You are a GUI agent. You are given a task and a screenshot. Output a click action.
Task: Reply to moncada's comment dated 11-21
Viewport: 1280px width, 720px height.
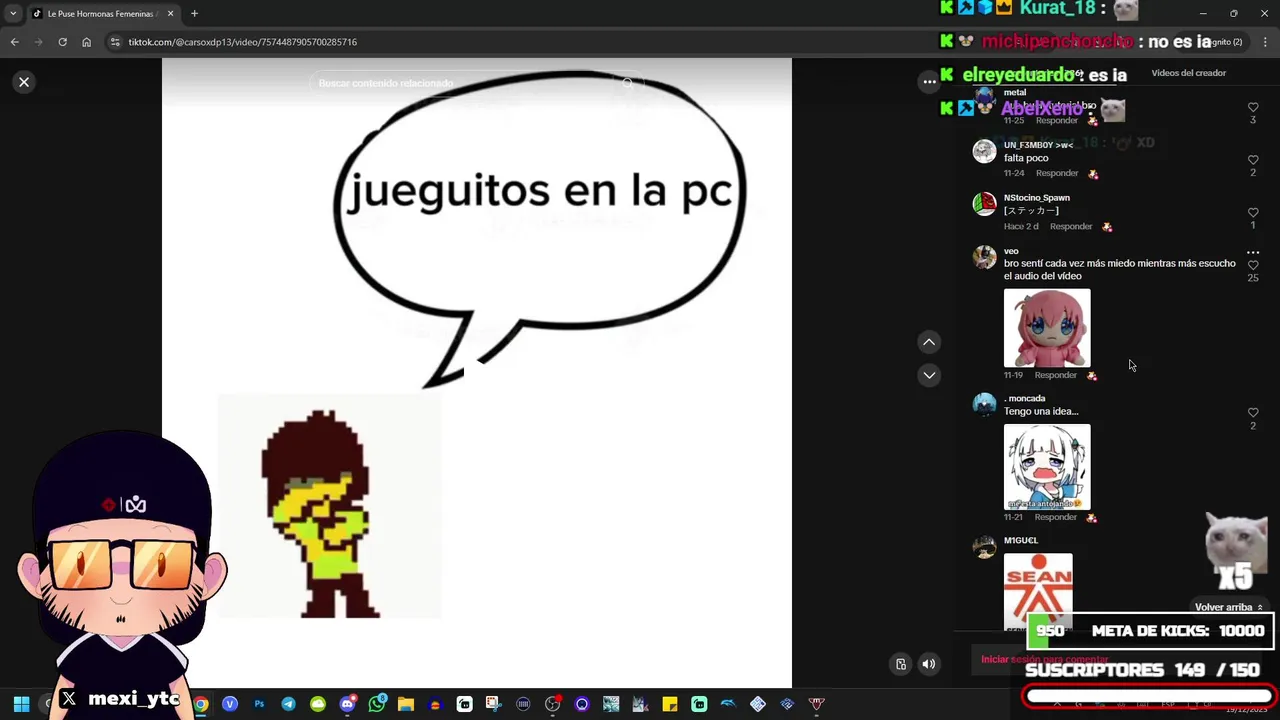(1056, 517)
